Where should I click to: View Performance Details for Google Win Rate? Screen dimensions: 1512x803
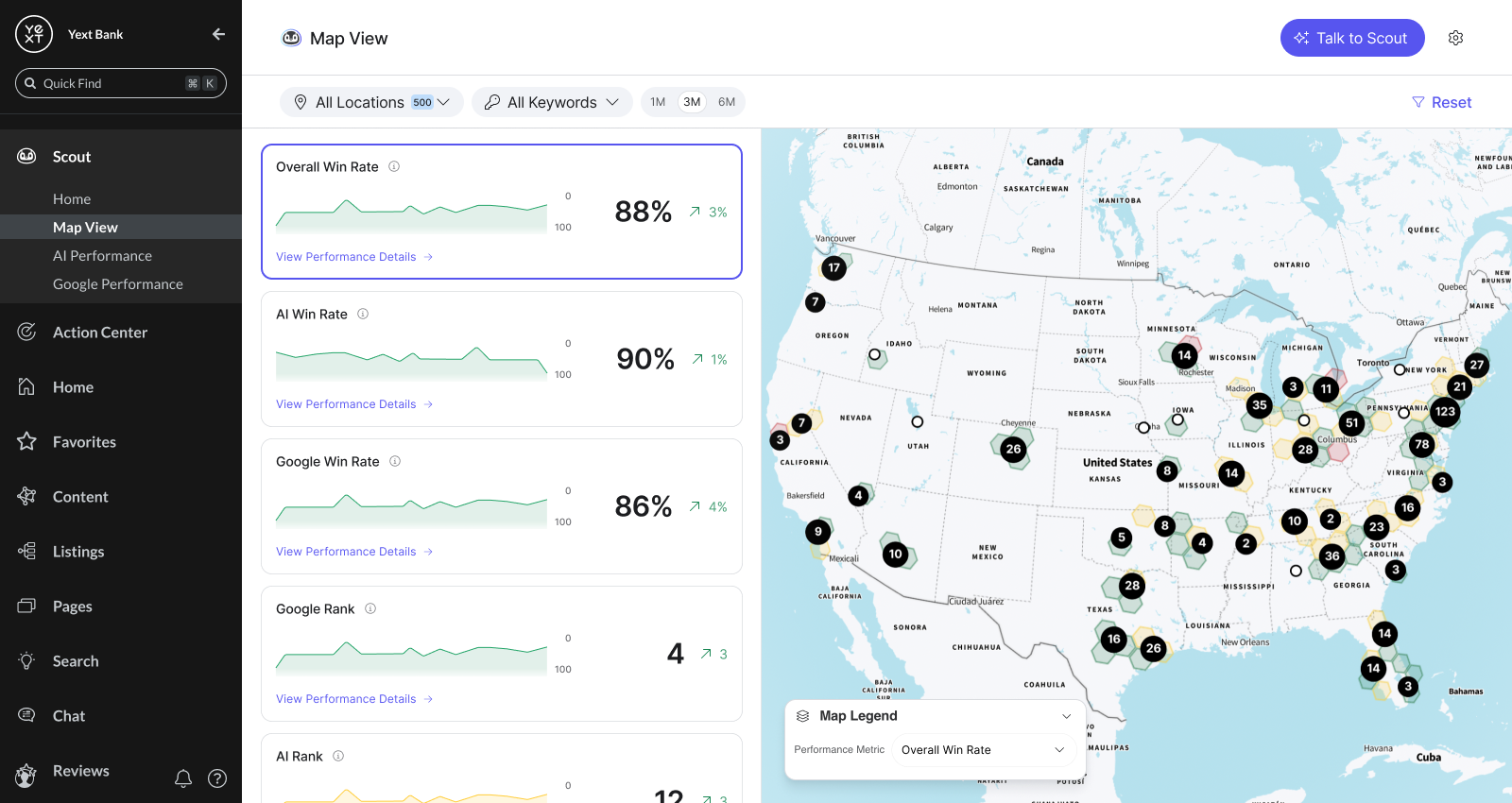pyautogui.click(x=354, y=552)
